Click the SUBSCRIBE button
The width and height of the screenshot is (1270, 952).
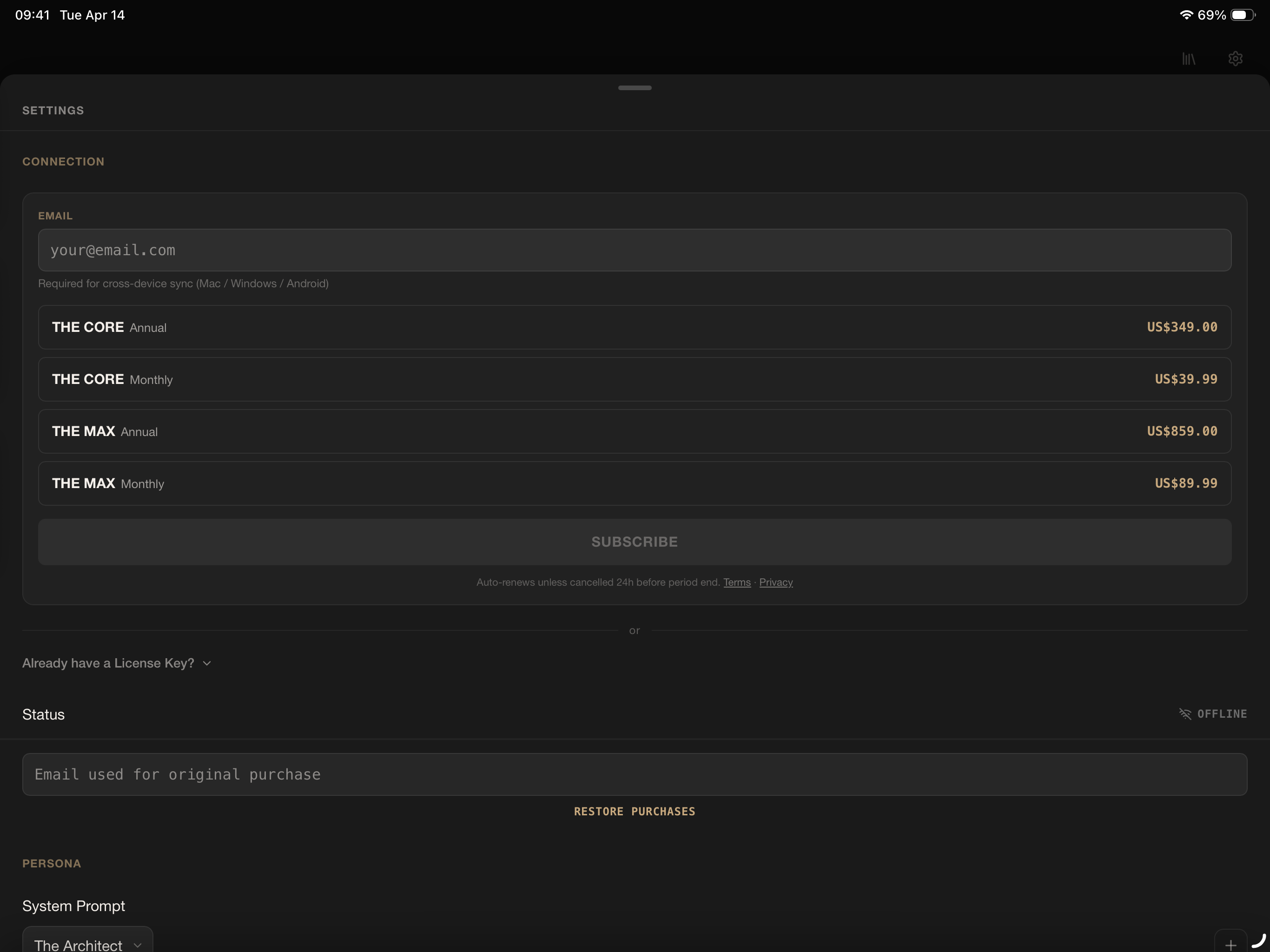click(x=635, y=542)
